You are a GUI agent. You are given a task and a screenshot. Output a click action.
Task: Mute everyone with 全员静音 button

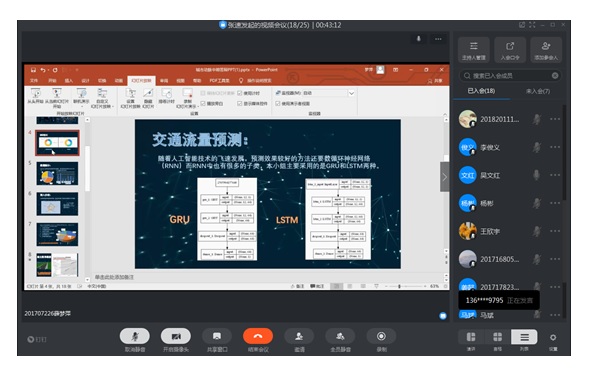coord(340,336)
